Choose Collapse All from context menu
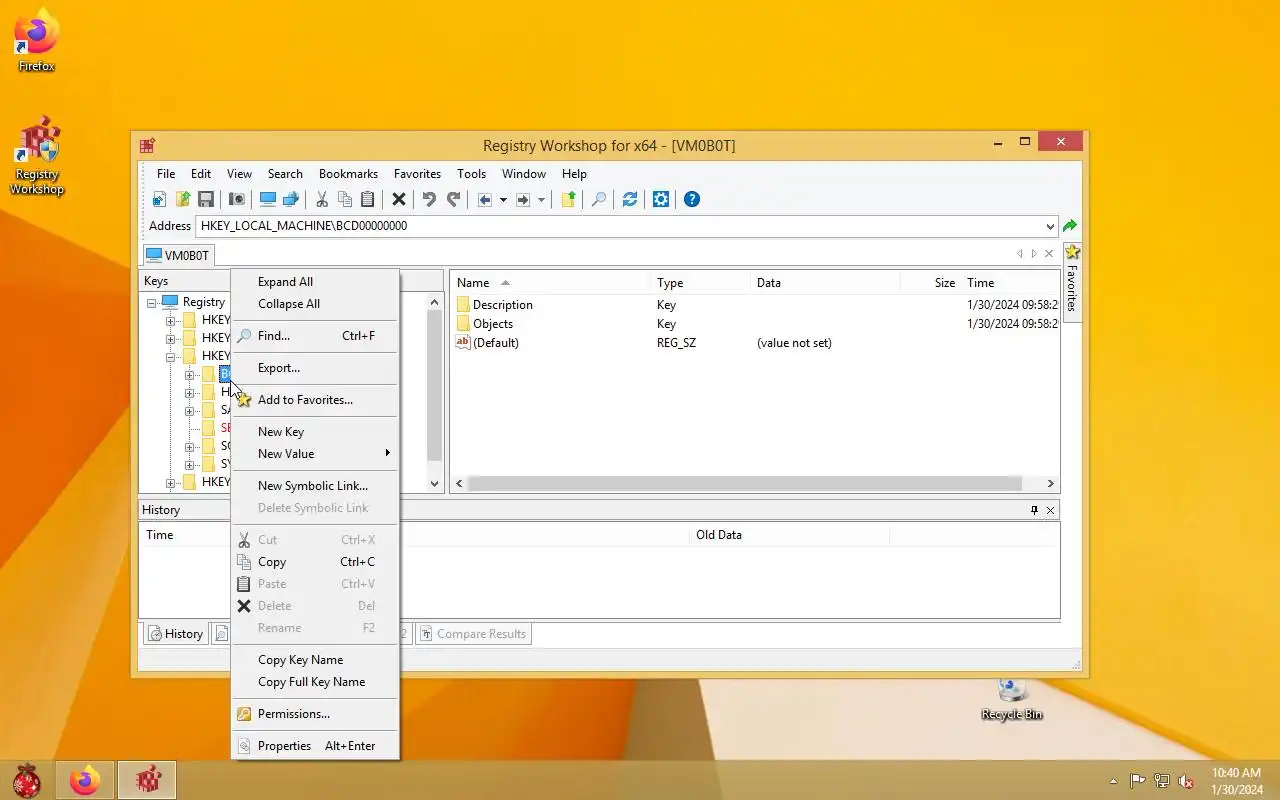The height and width of the screenshot is (800, 1280). pyautogui.click(x=314, y=304)
